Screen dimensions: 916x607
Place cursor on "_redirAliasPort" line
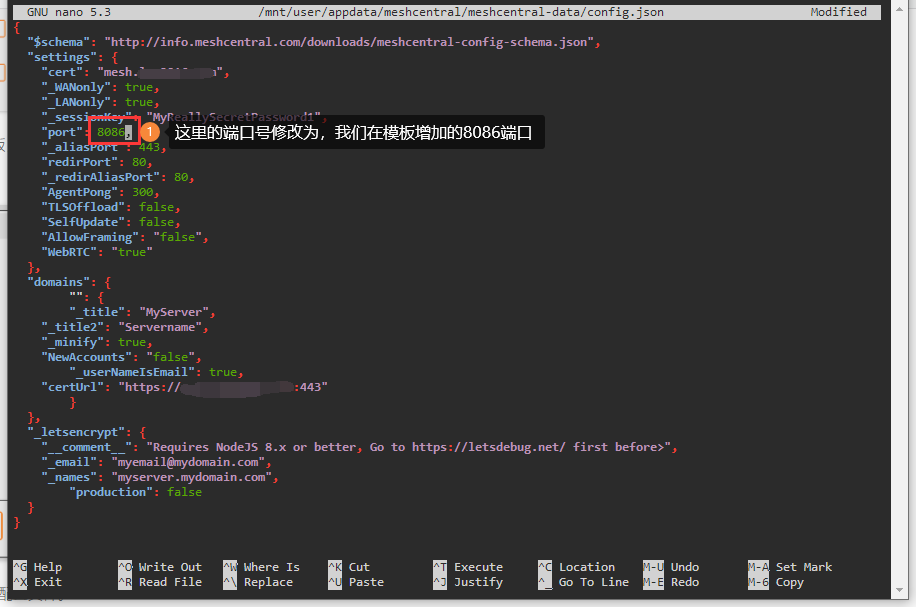tap(117, 177)
